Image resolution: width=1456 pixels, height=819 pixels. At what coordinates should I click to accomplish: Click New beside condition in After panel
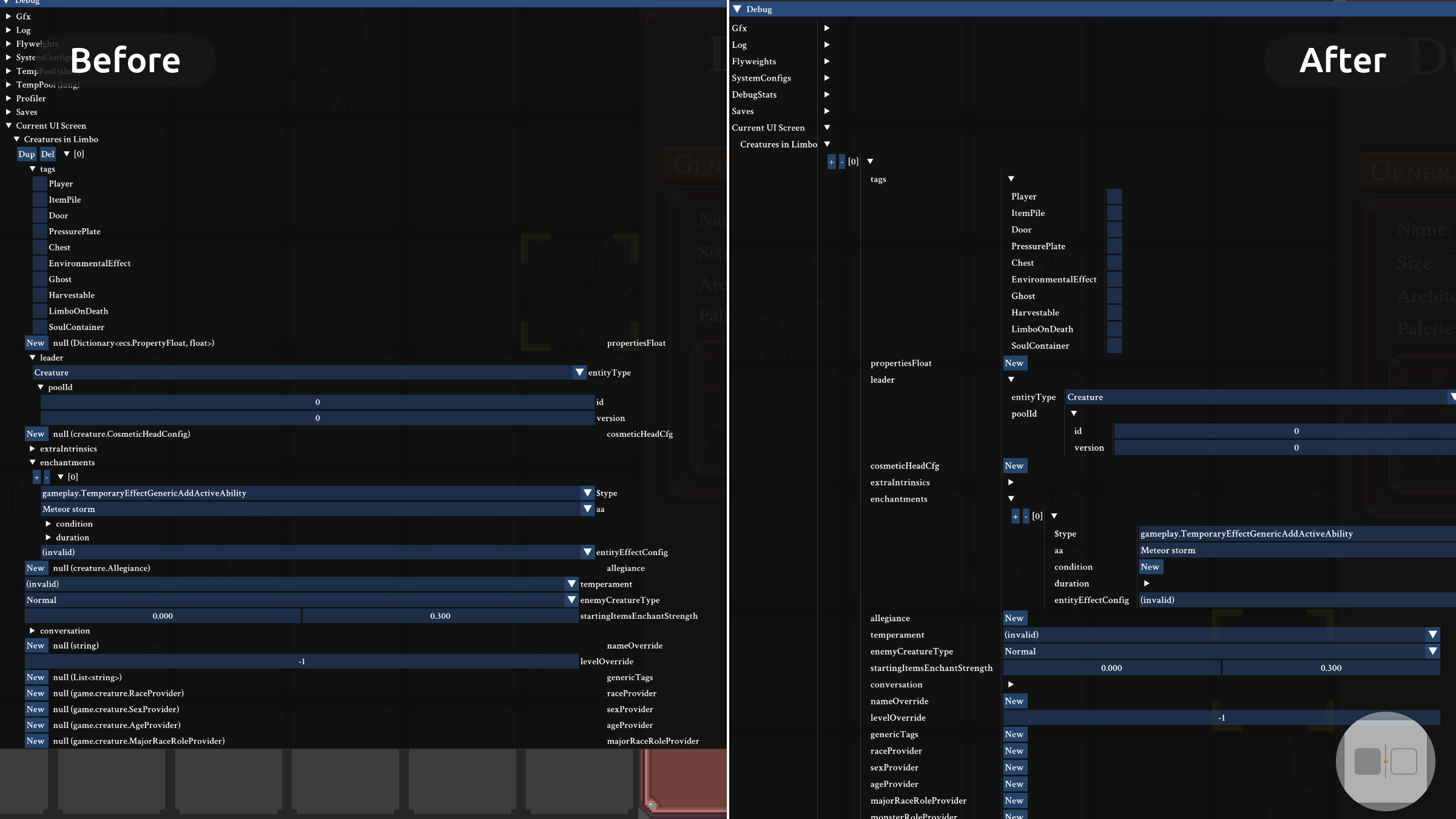(x=1150, y=567)
